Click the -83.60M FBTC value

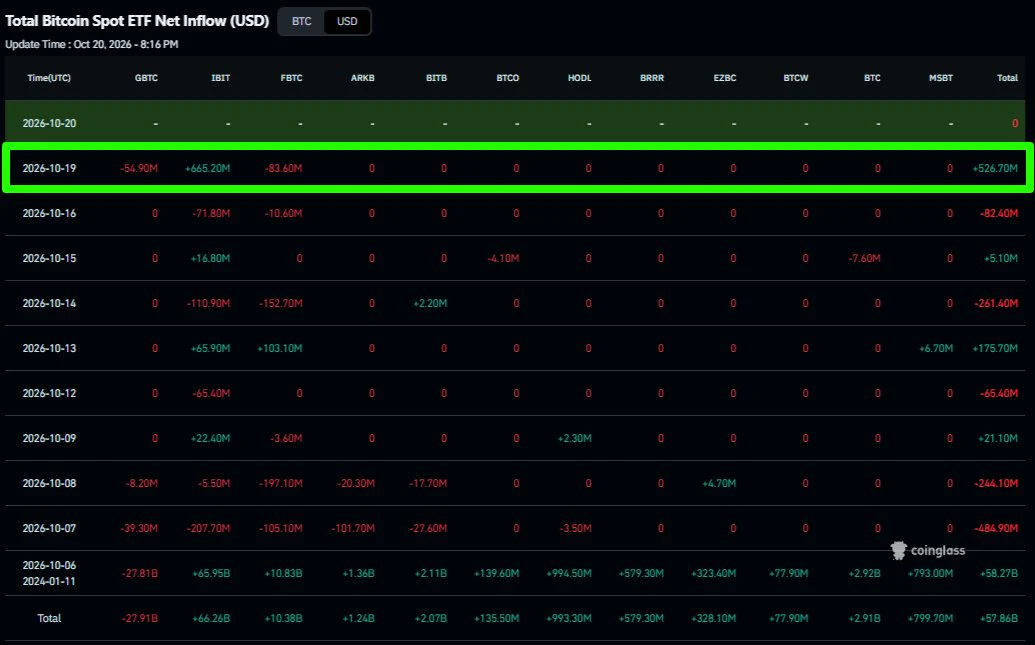pos(283,168)
